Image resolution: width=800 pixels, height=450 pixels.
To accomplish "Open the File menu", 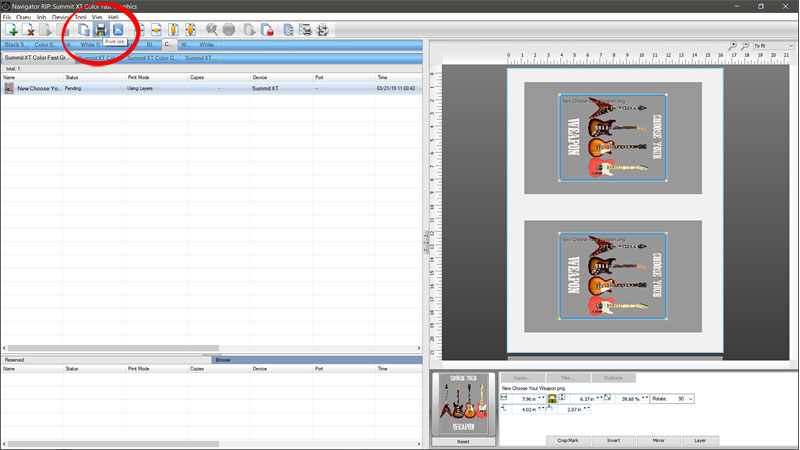I will coord(7,17).
